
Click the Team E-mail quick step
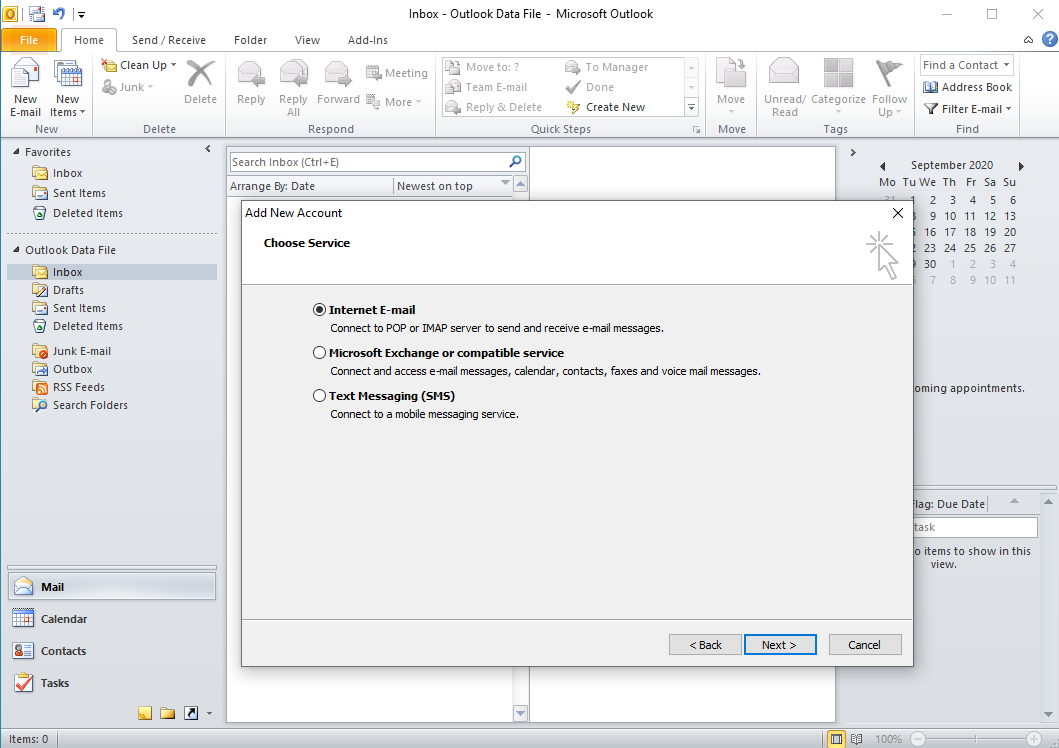486,87
